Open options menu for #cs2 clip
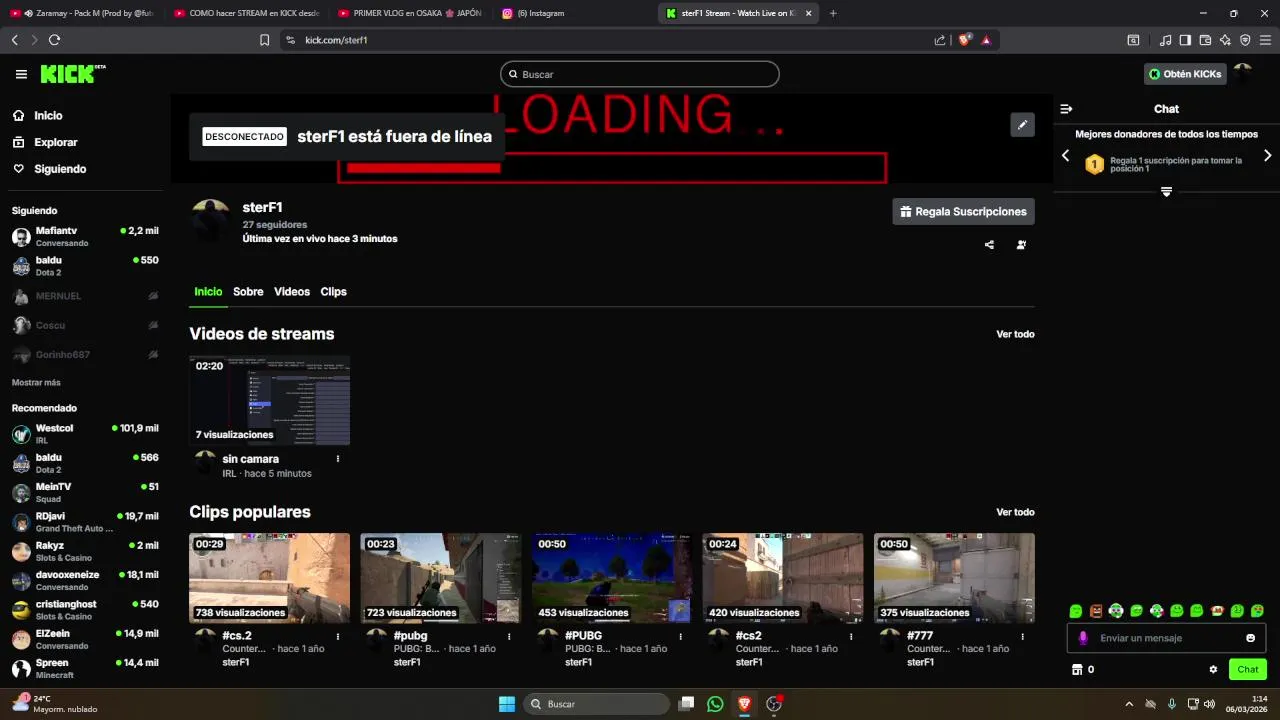The height and width of the screenshot is (720, 1280). [851, 636]
